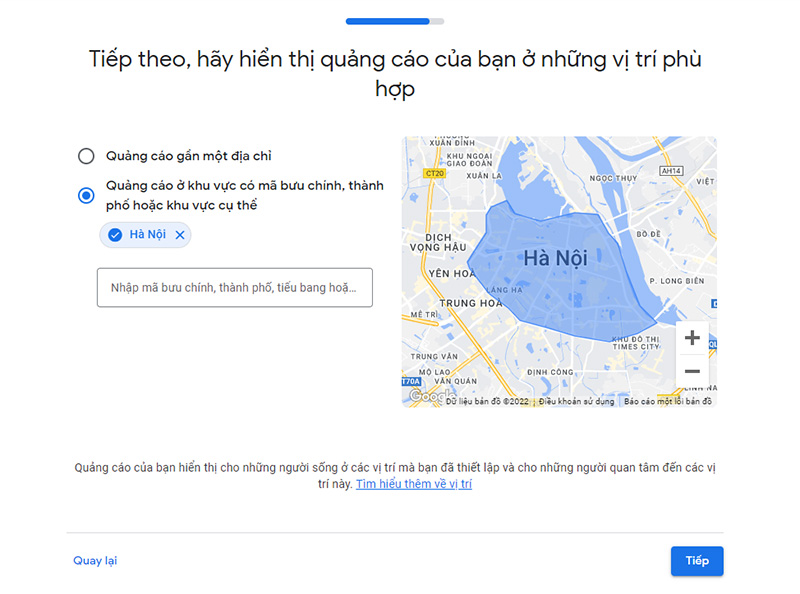
Task: Click the CT20 road marker on map
Action: coord(435,174)
